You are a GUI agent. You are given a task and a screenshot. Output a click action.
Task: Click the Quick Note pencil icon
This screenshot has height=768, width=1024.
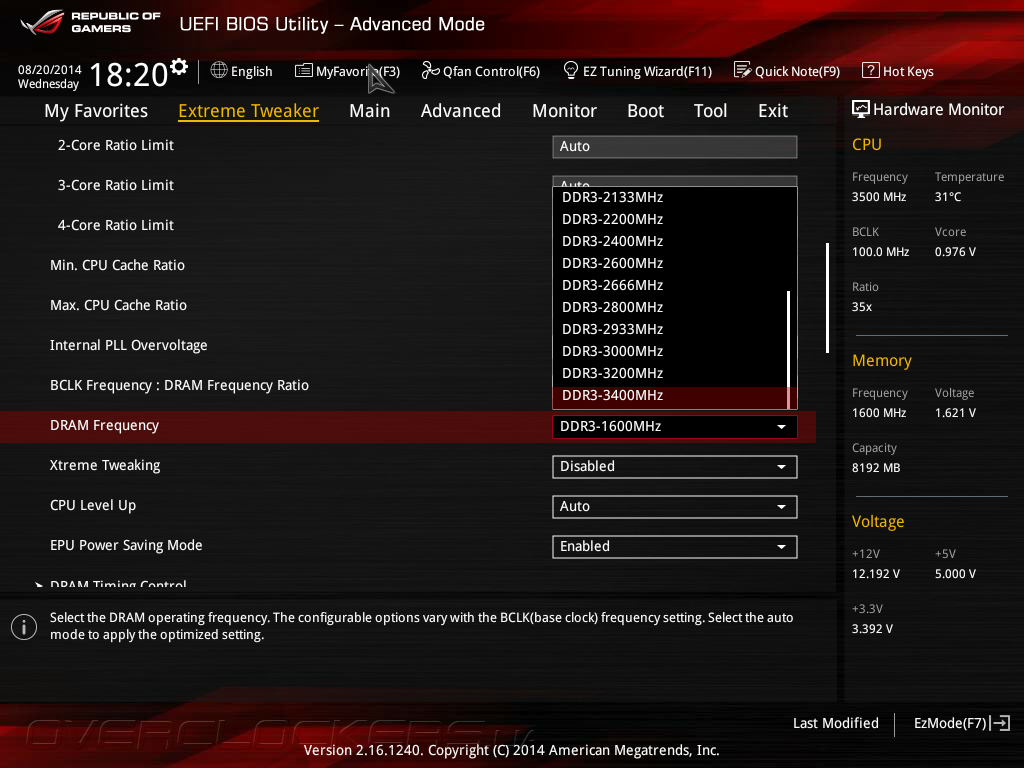743,70
